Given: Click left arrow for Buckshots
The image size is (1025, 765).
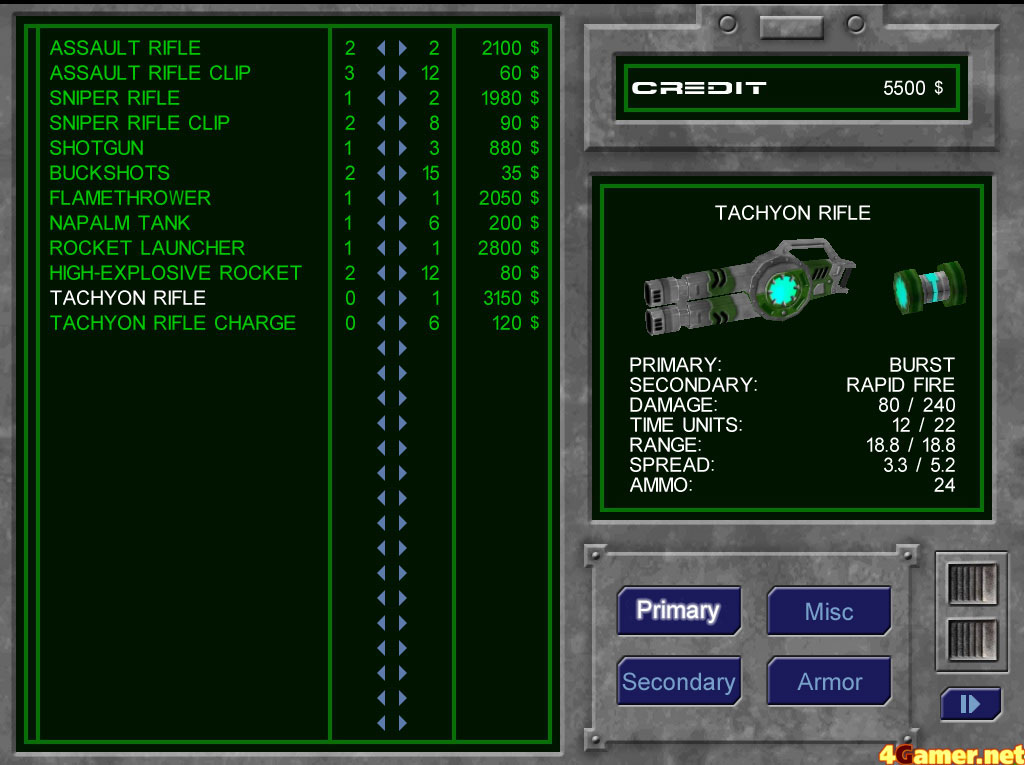Looking at the screenshot, I should coord(381,173).
